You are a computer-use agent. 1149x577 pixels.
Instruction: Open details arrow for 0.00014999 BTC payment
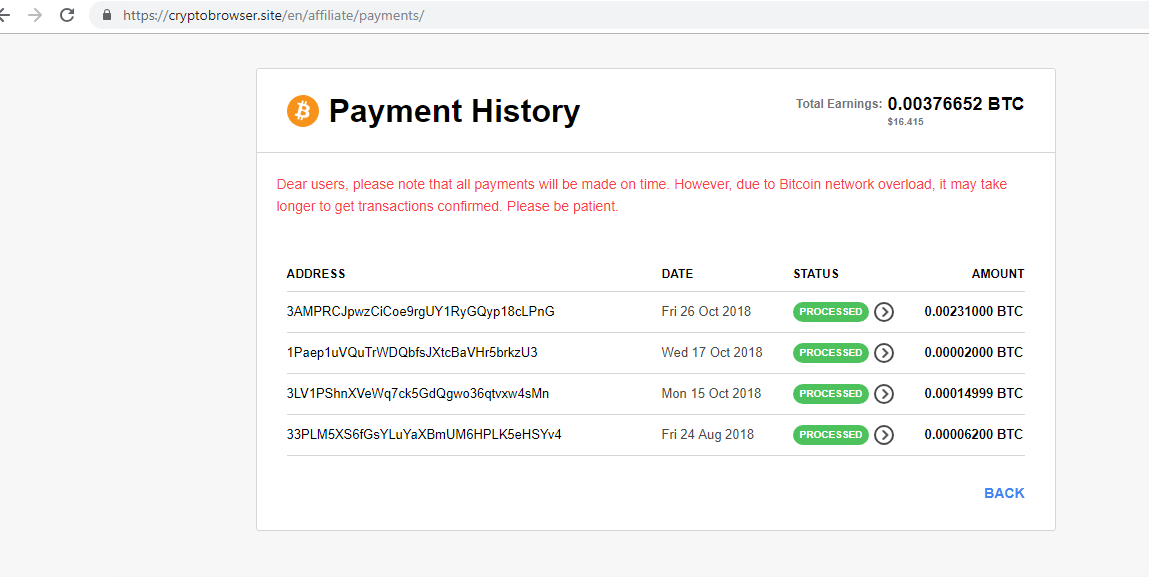[x=884, y=394]
